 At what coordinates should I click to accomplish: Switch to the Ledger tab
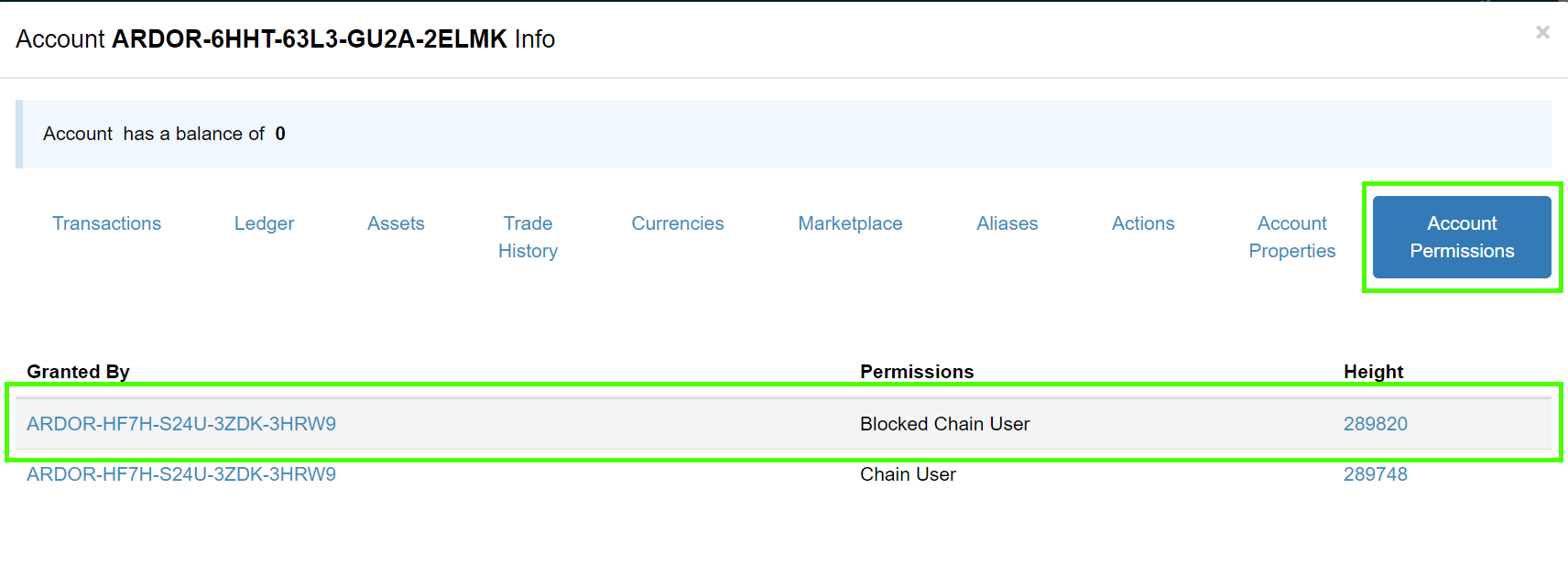point(264,223)
